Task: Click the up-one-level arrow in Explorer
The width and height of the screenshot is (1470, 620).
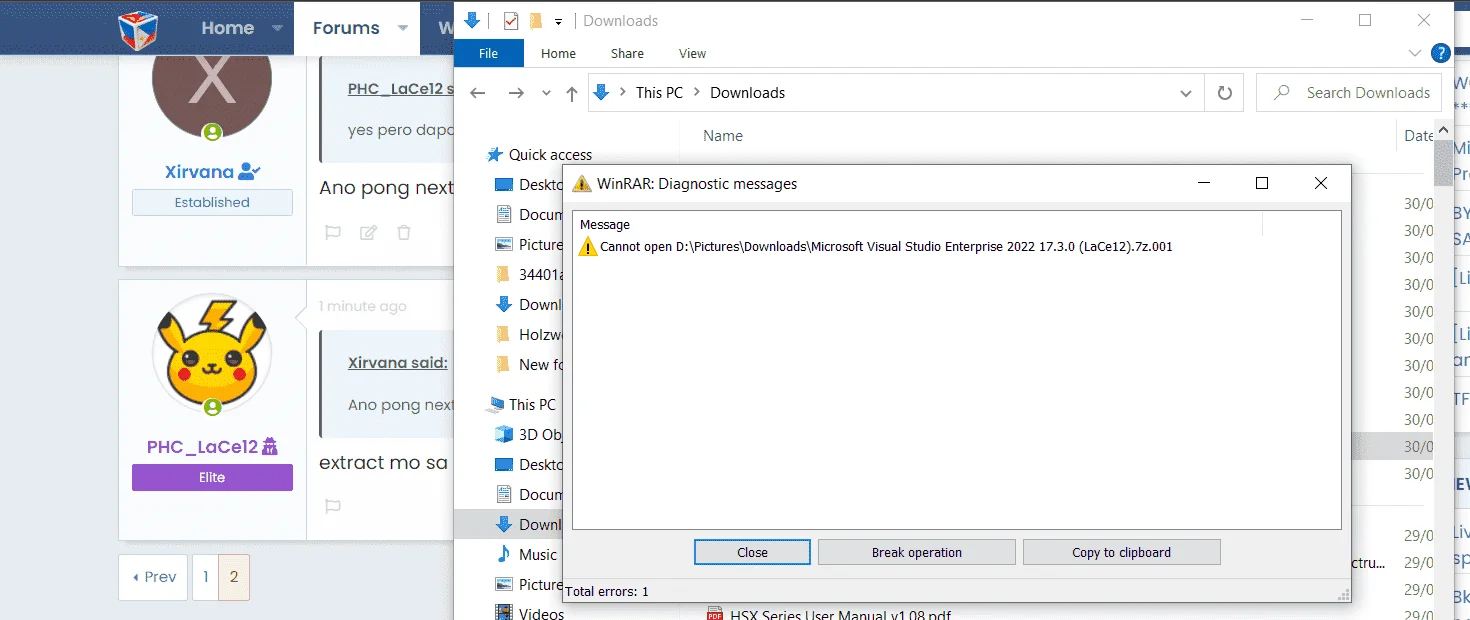Action: coord(572,93)
